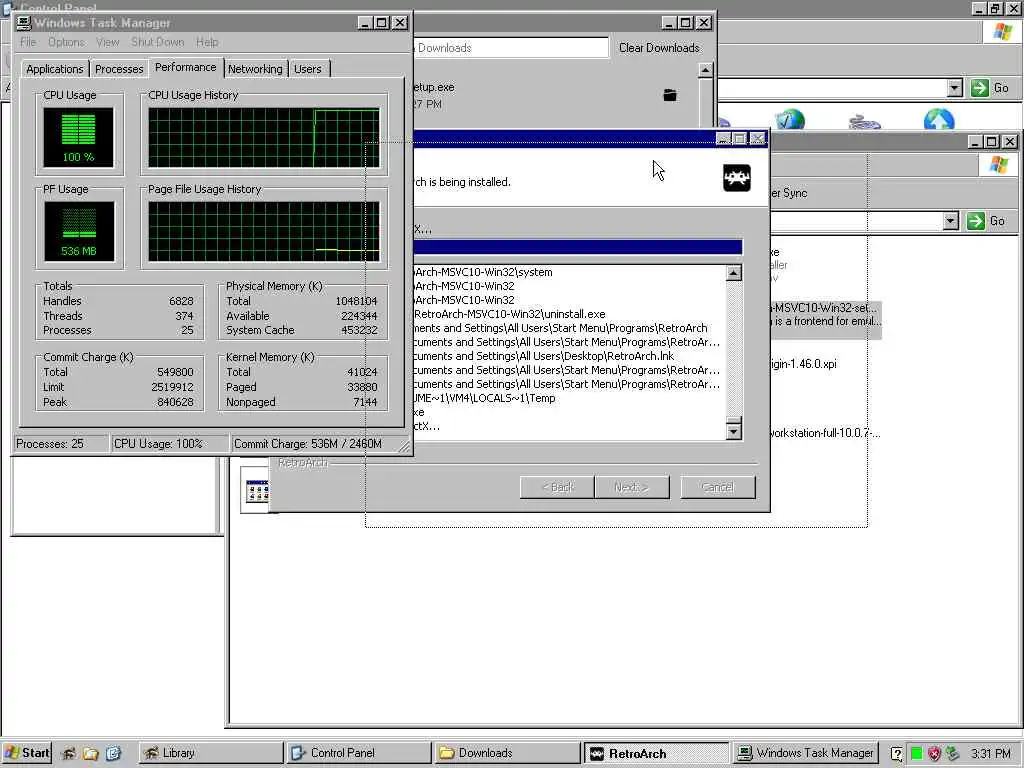Open the View menu in Task Manager
Image resolution: width=1024 pixels, height=768 pixels.
(108, 42)
